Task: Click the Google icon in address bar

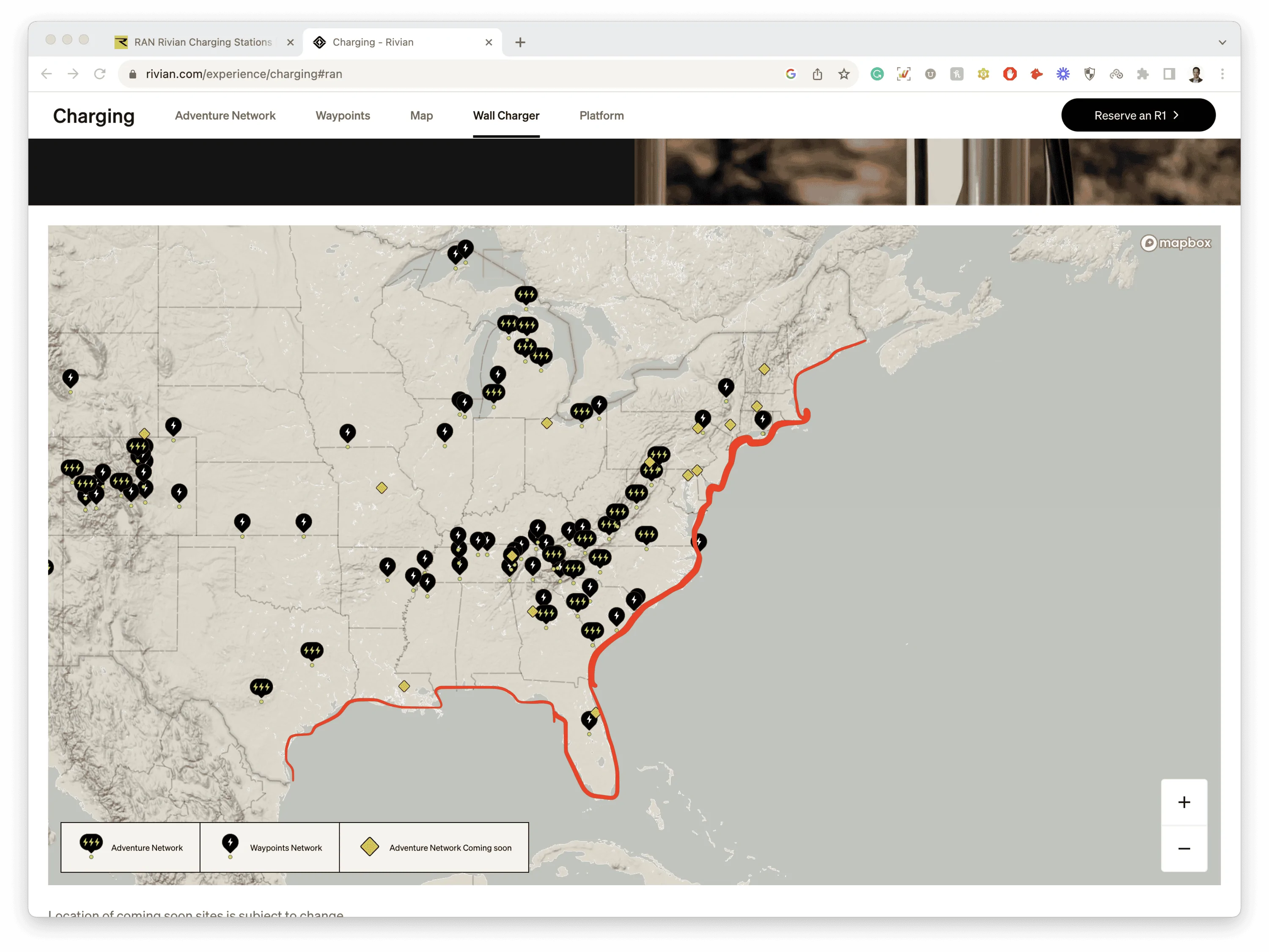Action: [791, 74]
